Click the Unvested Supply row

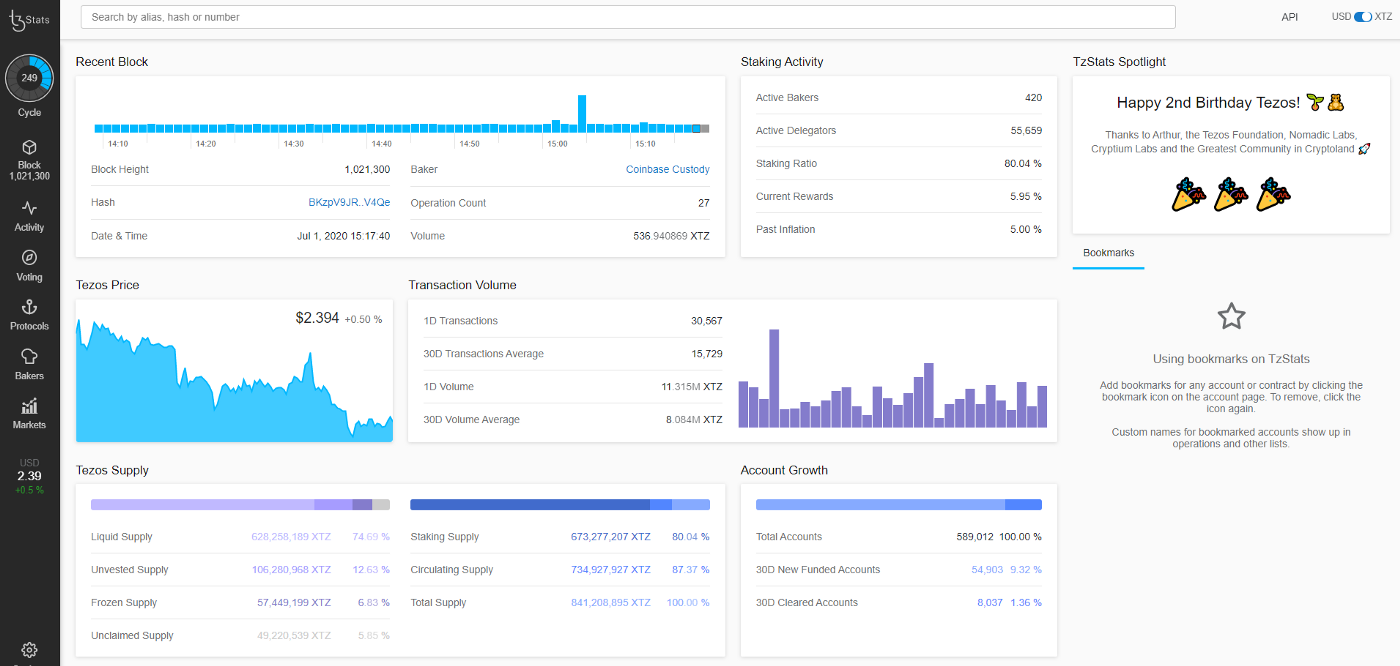240,570
